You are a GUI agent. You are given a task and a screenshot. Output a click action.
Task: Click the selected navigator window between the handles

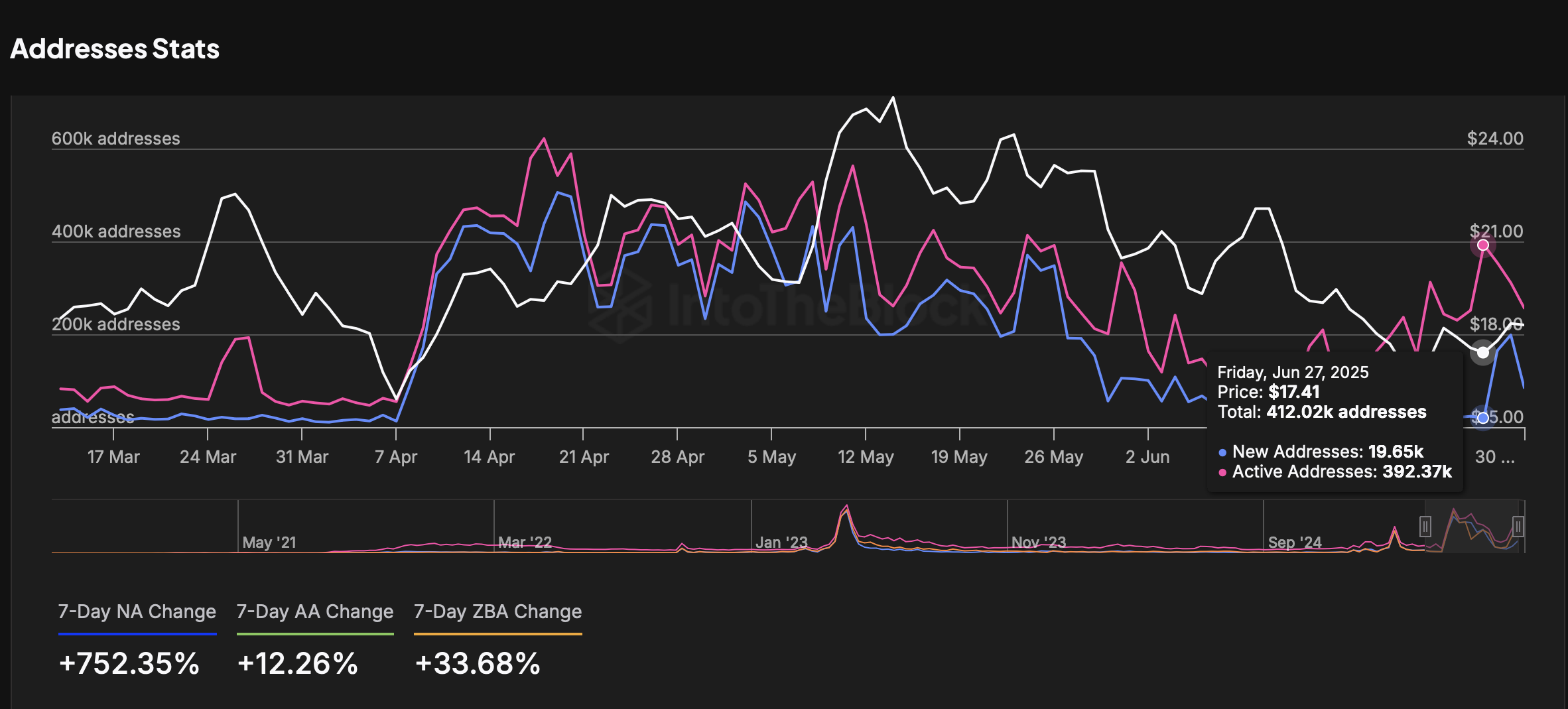1471,527
